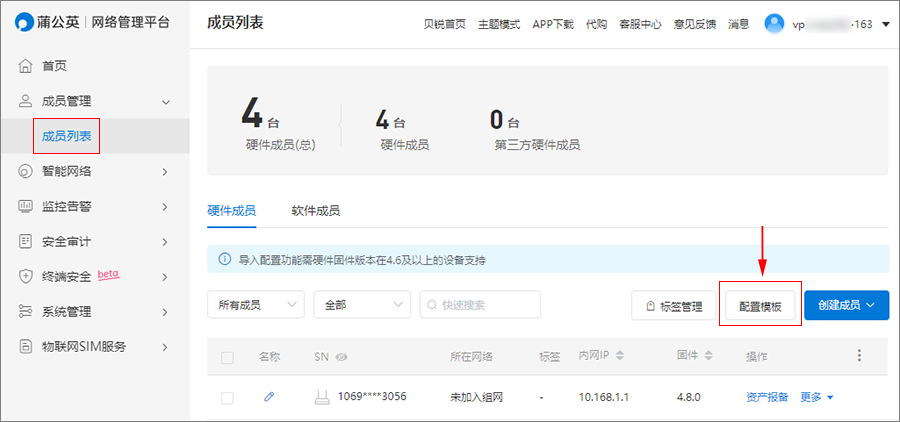The image size is (900, 422).
Task: Click the info icon in notice banner
Action: 224,260
